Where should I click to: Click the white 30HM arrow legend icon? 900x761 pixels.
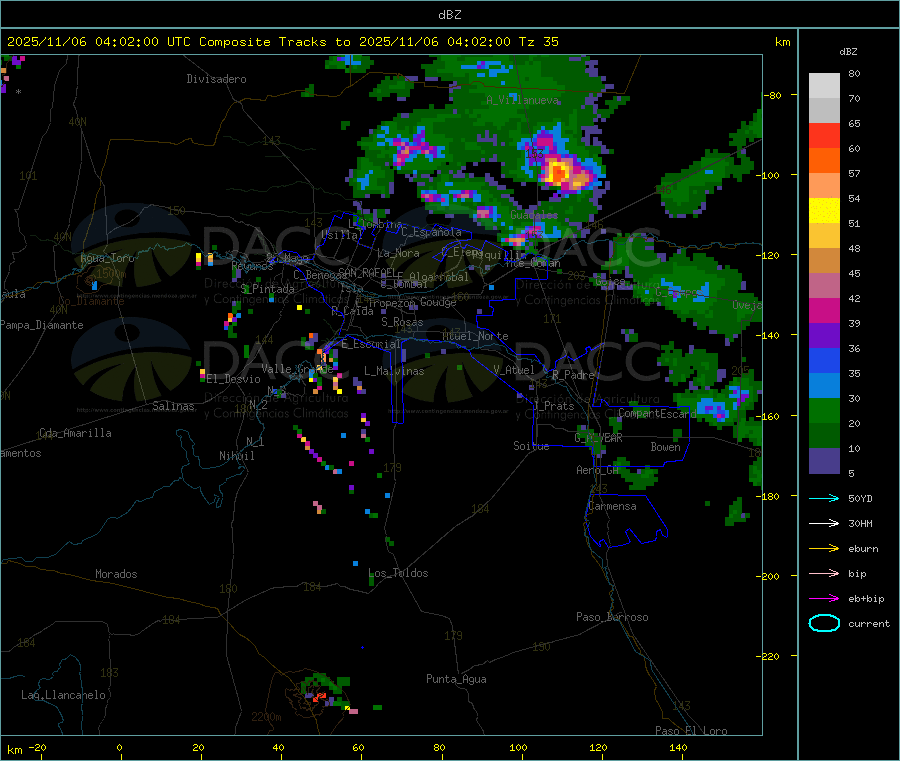pyautogui.click(x=824, y=523)
